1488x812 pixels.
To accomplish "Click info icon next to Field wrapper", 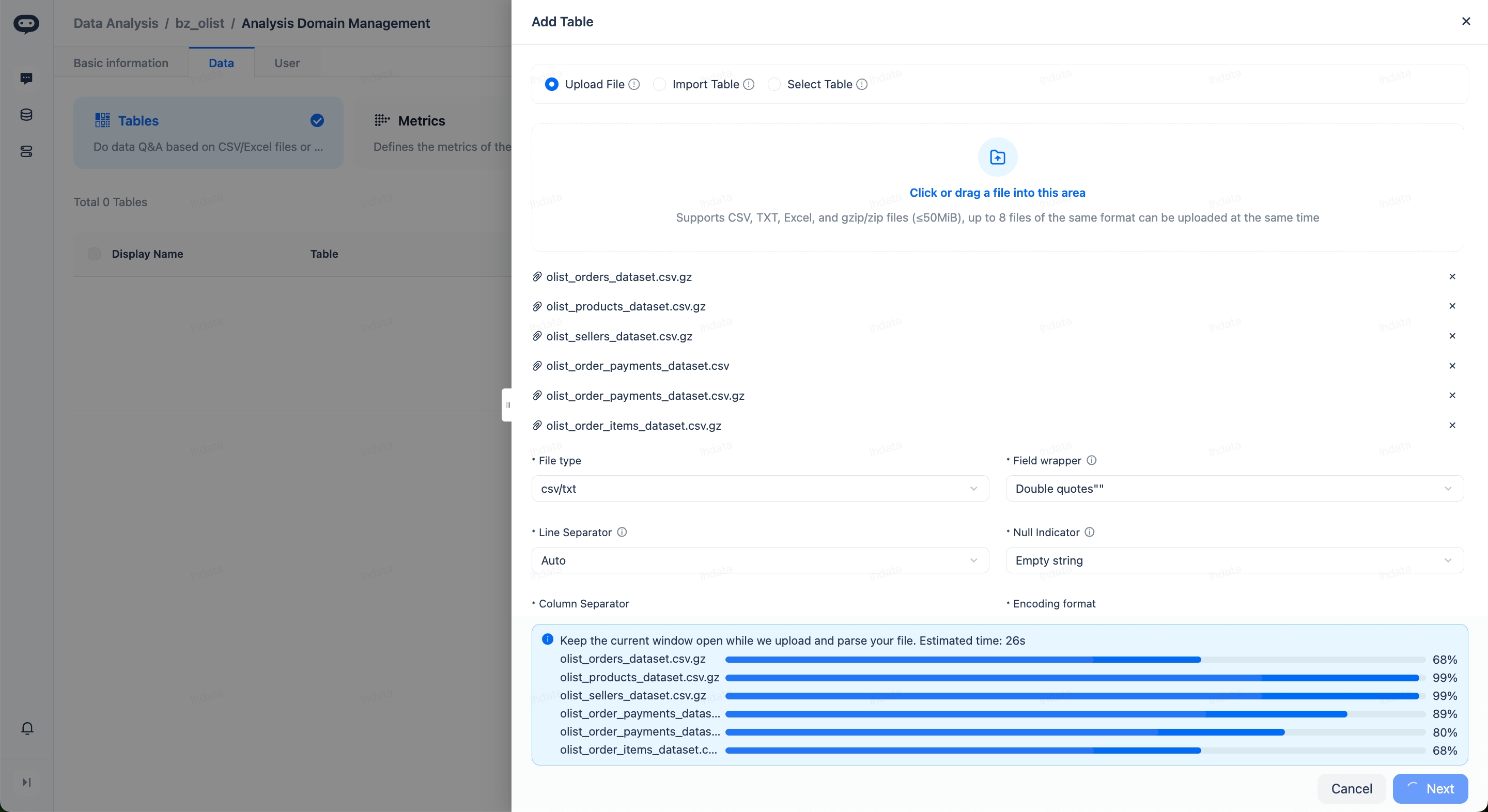I will click(1091, 460).
